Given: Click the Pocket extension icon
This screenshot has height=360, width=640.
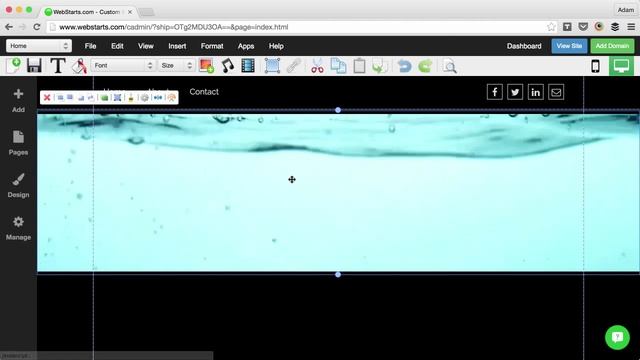Looking at the screenshot, I should point(583,27).
